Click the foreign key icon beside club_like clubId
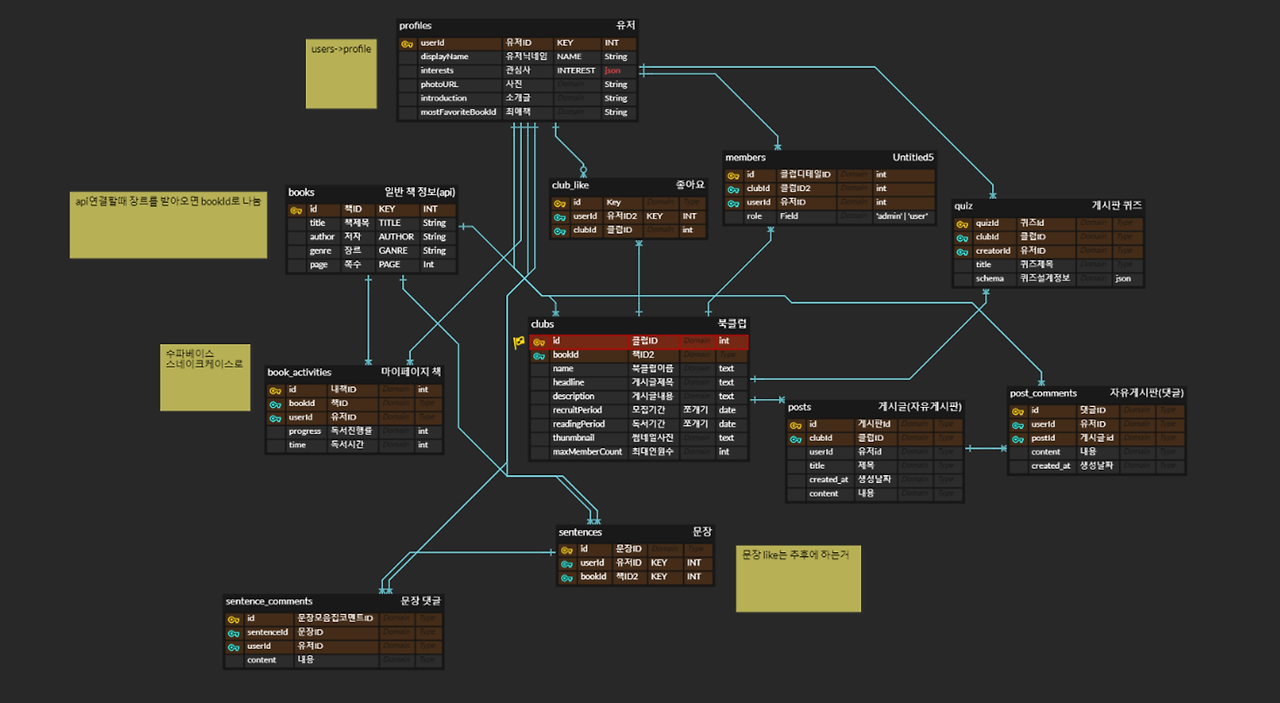1280x703 pixels. [559, 230]
